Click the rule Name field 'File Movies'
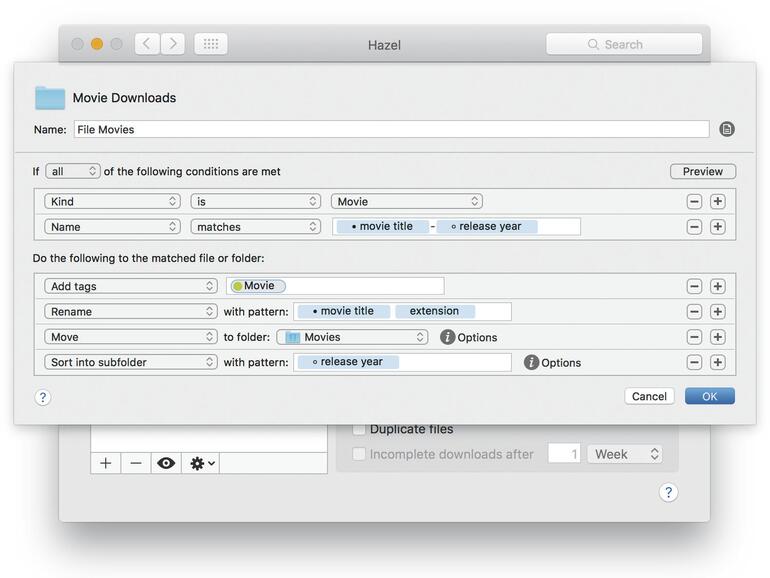Viewport: 770px width, 578px height. coord(391,129)
